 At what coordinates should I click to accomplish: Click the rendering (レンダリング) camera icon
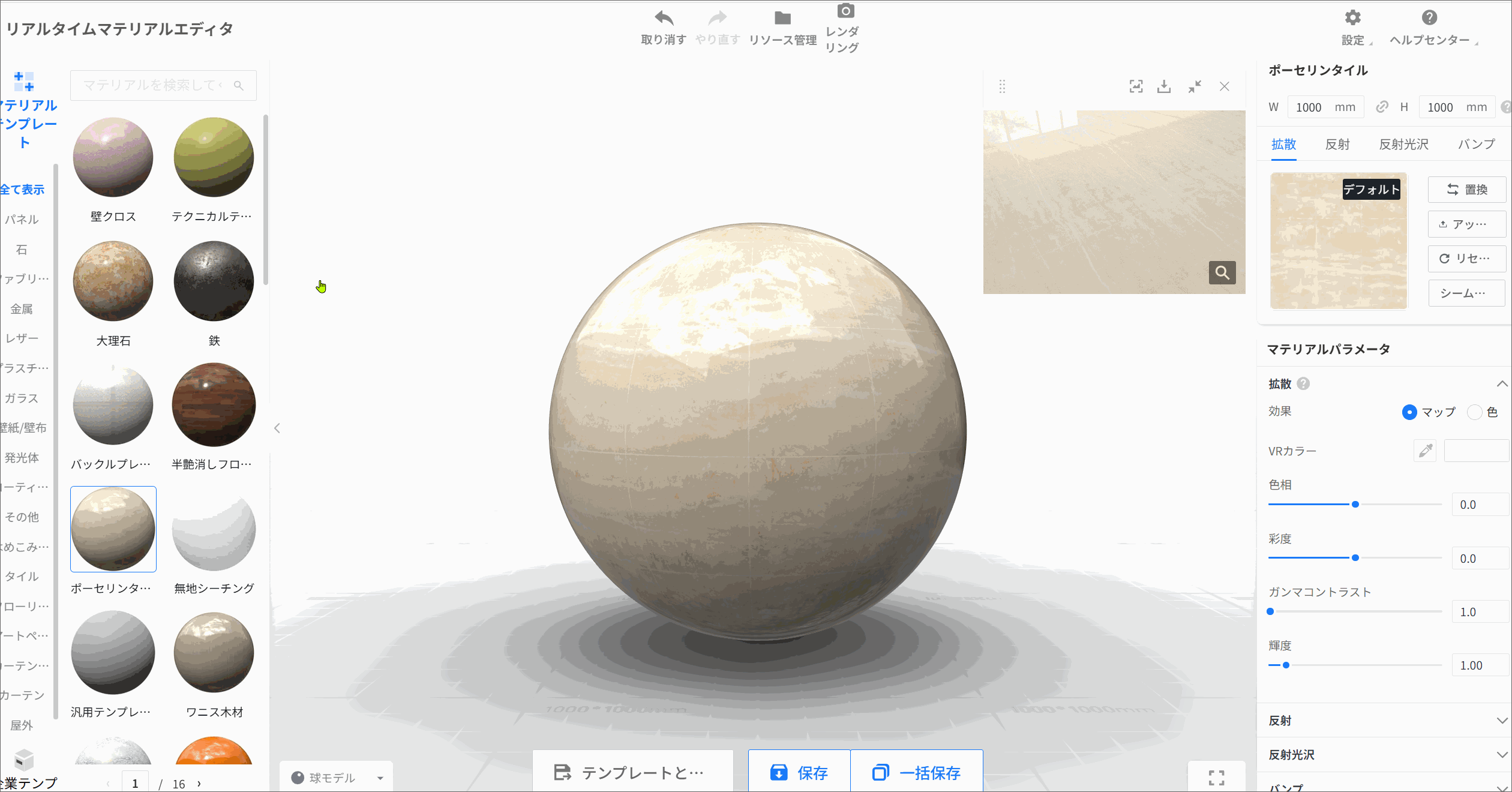[x=845, y=11]
